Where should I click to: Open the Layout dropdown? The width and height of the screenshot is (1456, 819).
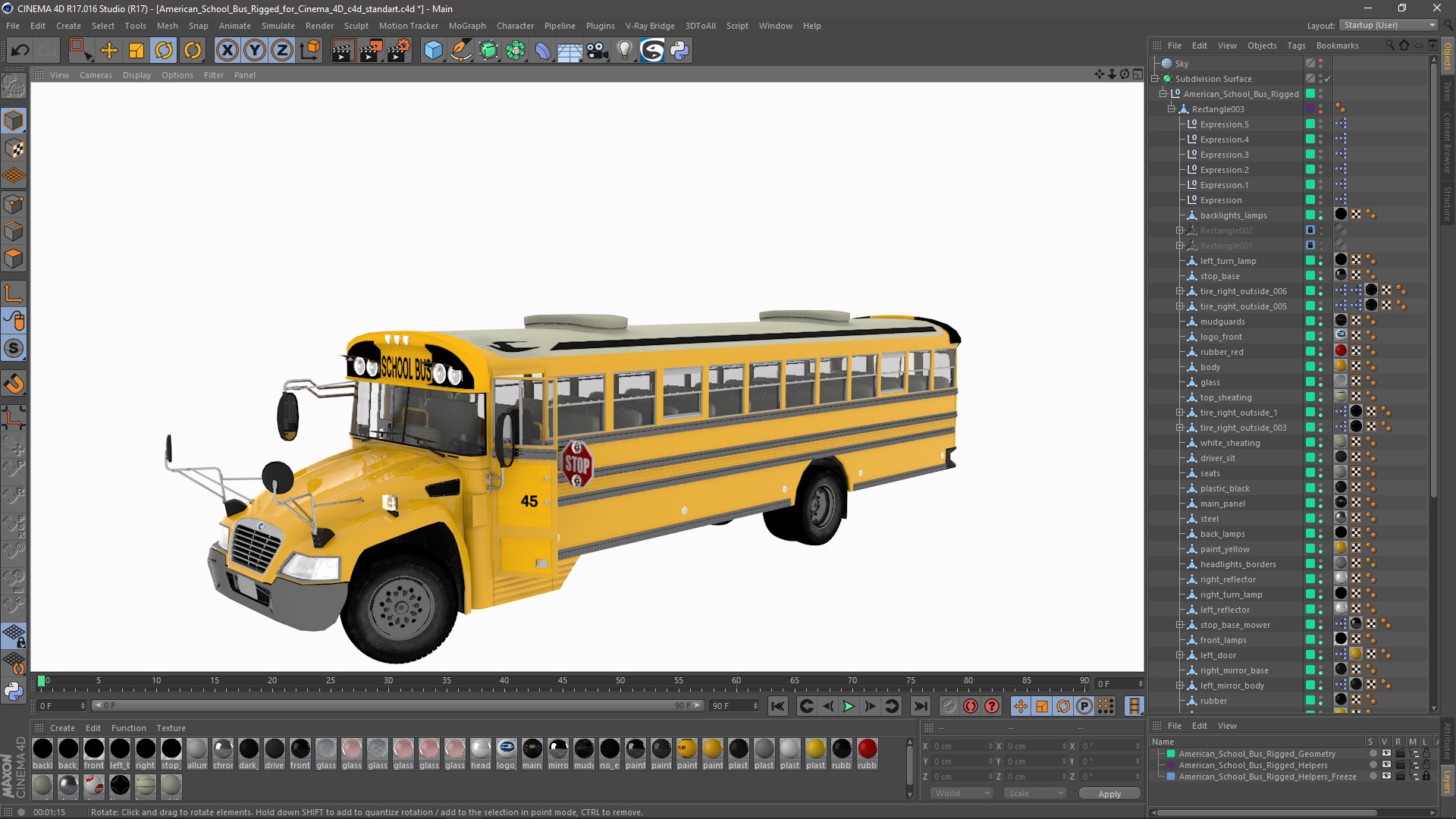point(1389,26)
